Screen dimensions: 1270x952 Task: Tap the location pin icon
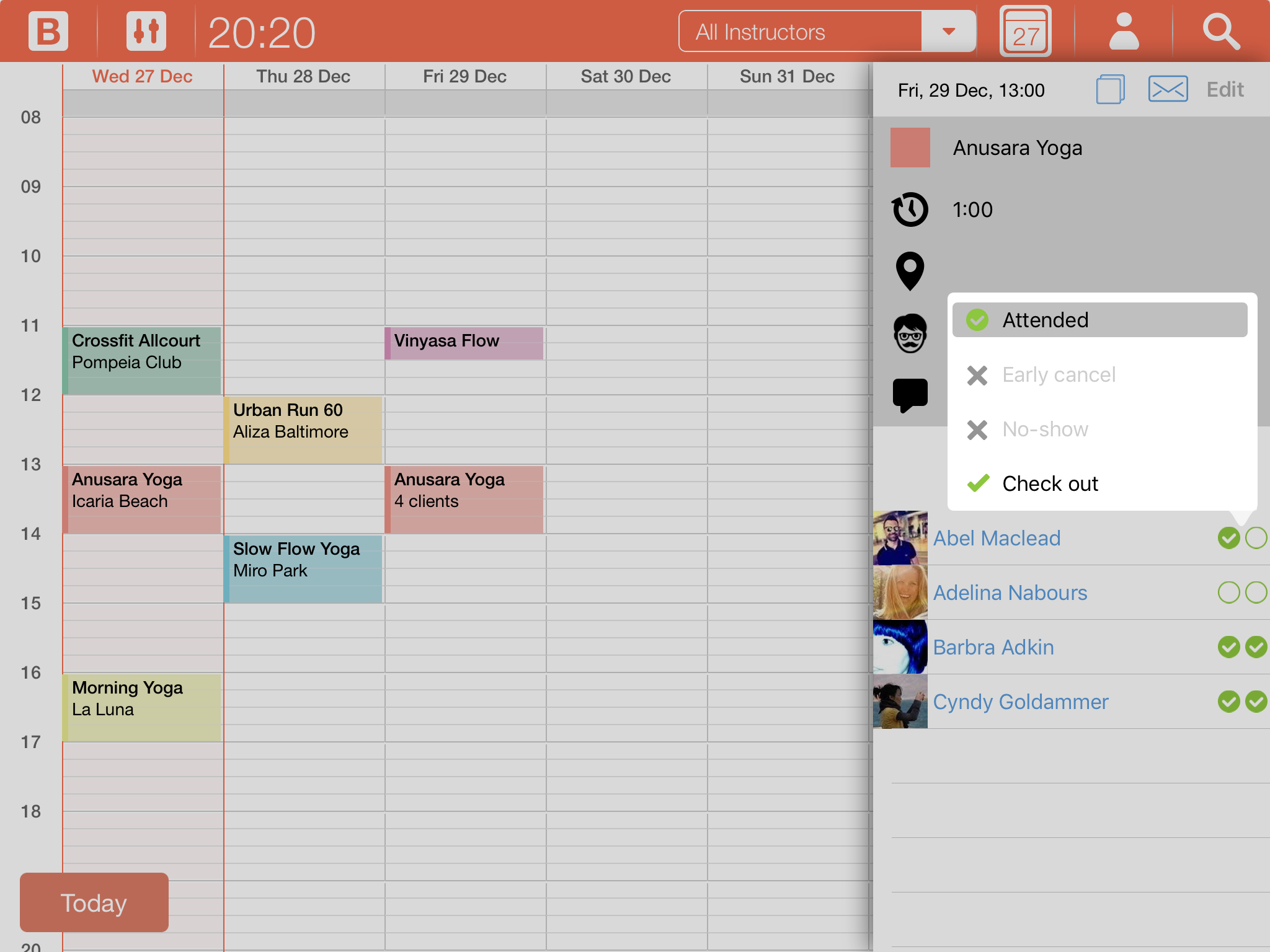[910, 271]
